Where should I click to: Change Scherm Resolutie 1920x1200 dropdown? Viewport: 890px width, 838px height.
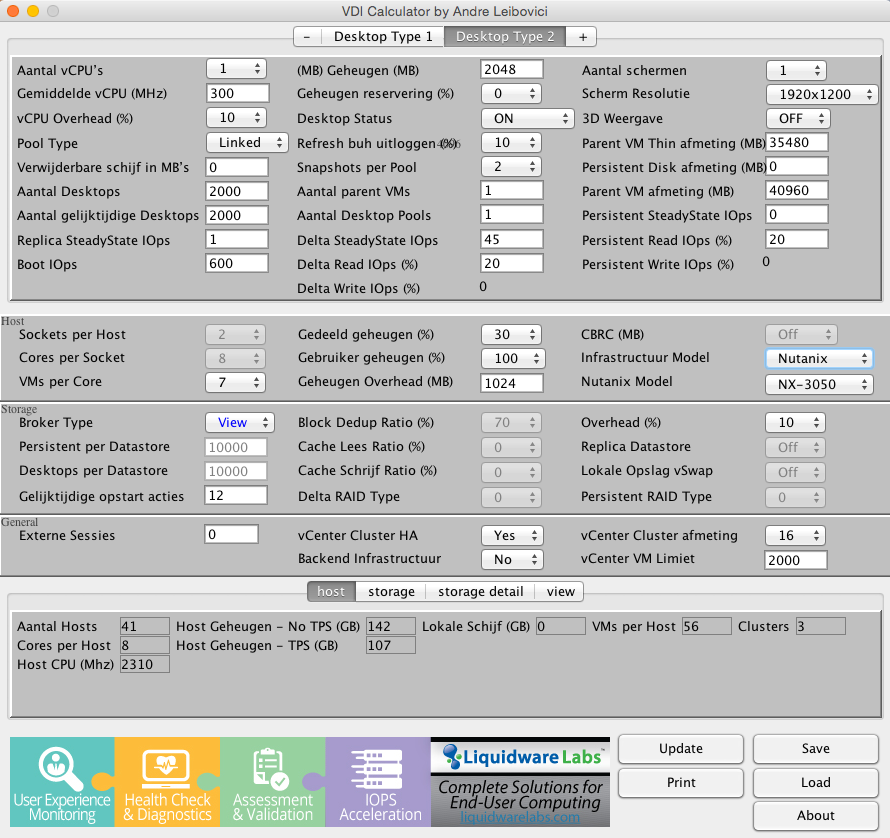[x=822, y=94]
